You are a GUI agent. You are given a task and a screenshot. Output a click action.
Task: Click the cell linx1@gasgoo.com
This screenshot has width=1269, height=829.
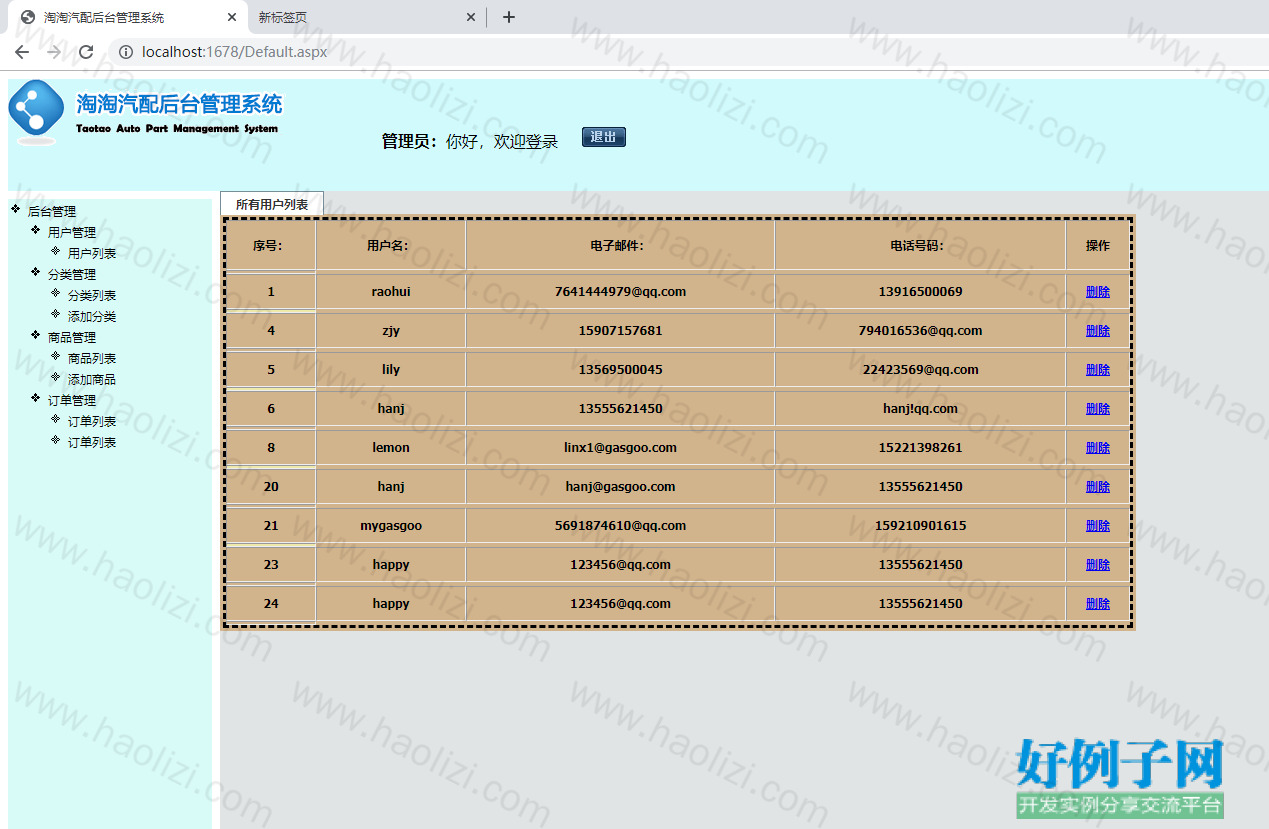click(620, 448)
